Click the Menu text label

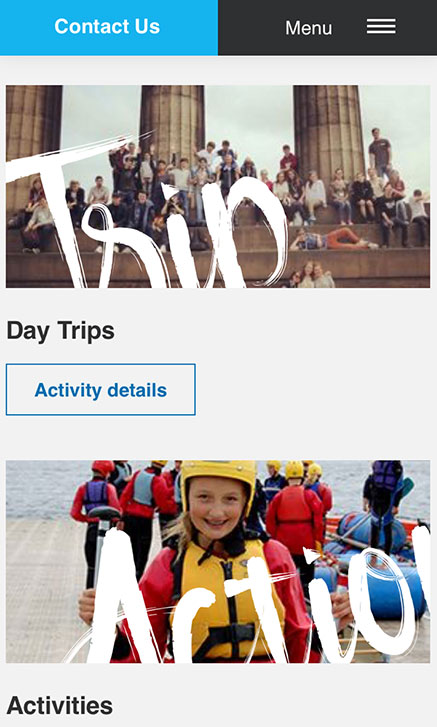point(308,28)
